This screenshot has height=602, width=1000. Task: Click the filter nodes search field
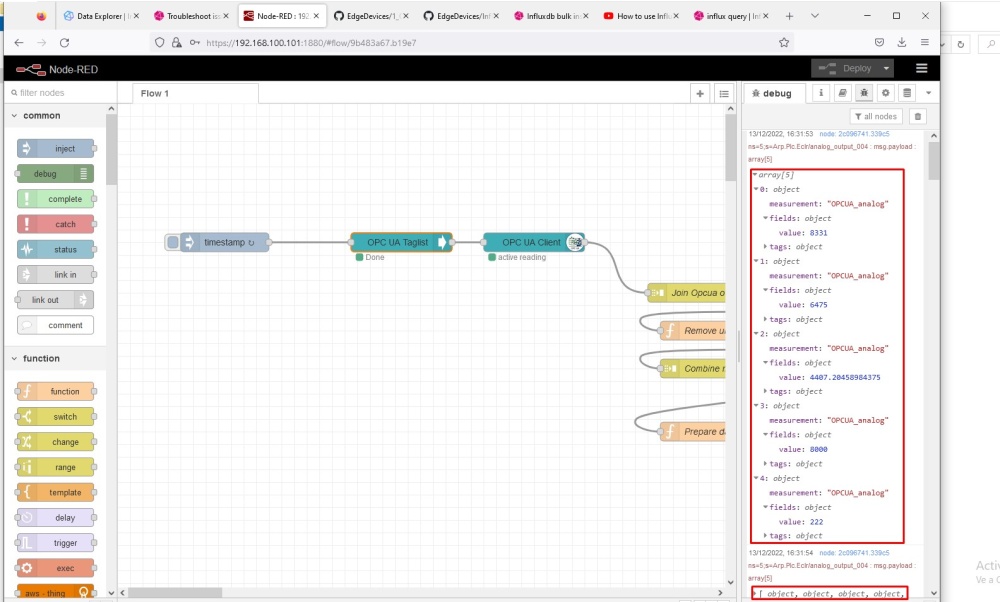60,93
